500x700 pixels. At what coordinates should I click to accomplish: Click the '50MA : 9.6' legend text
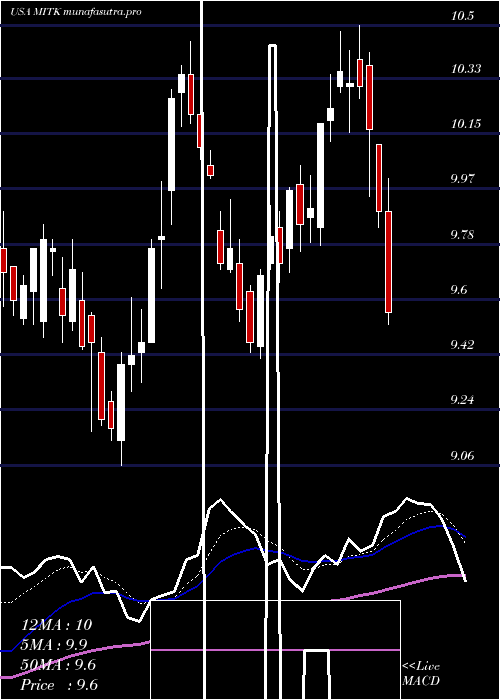[58, 664]
